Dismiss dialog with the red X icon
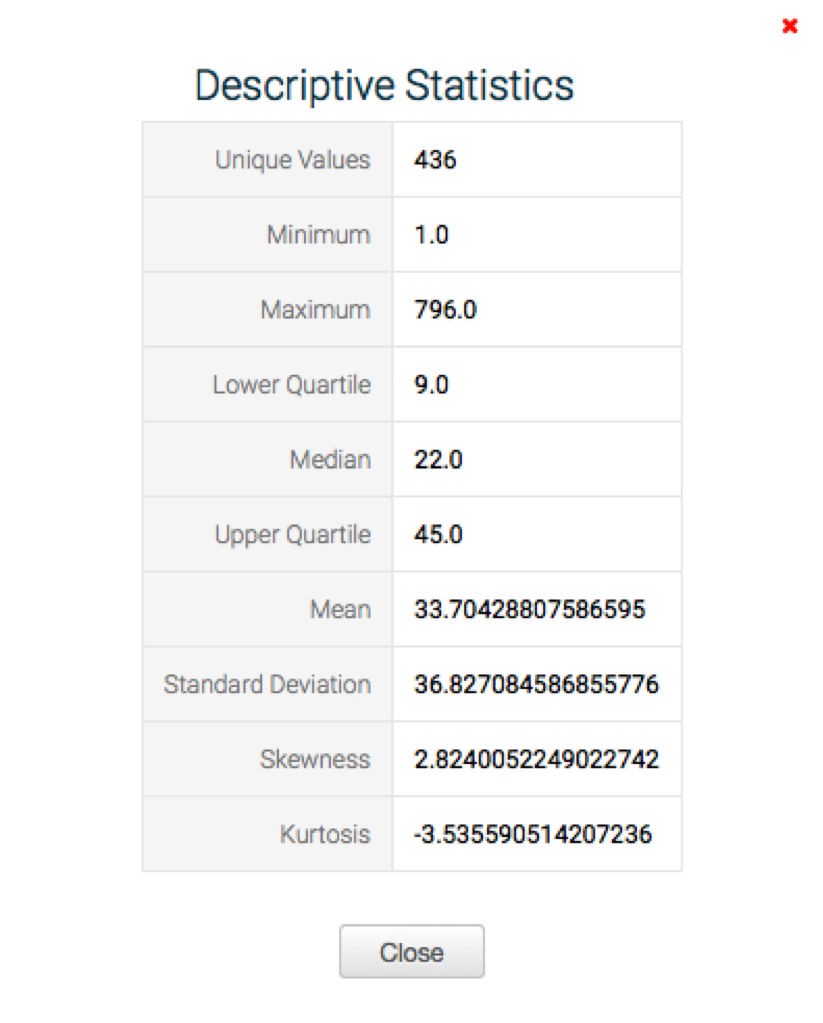 790,26
